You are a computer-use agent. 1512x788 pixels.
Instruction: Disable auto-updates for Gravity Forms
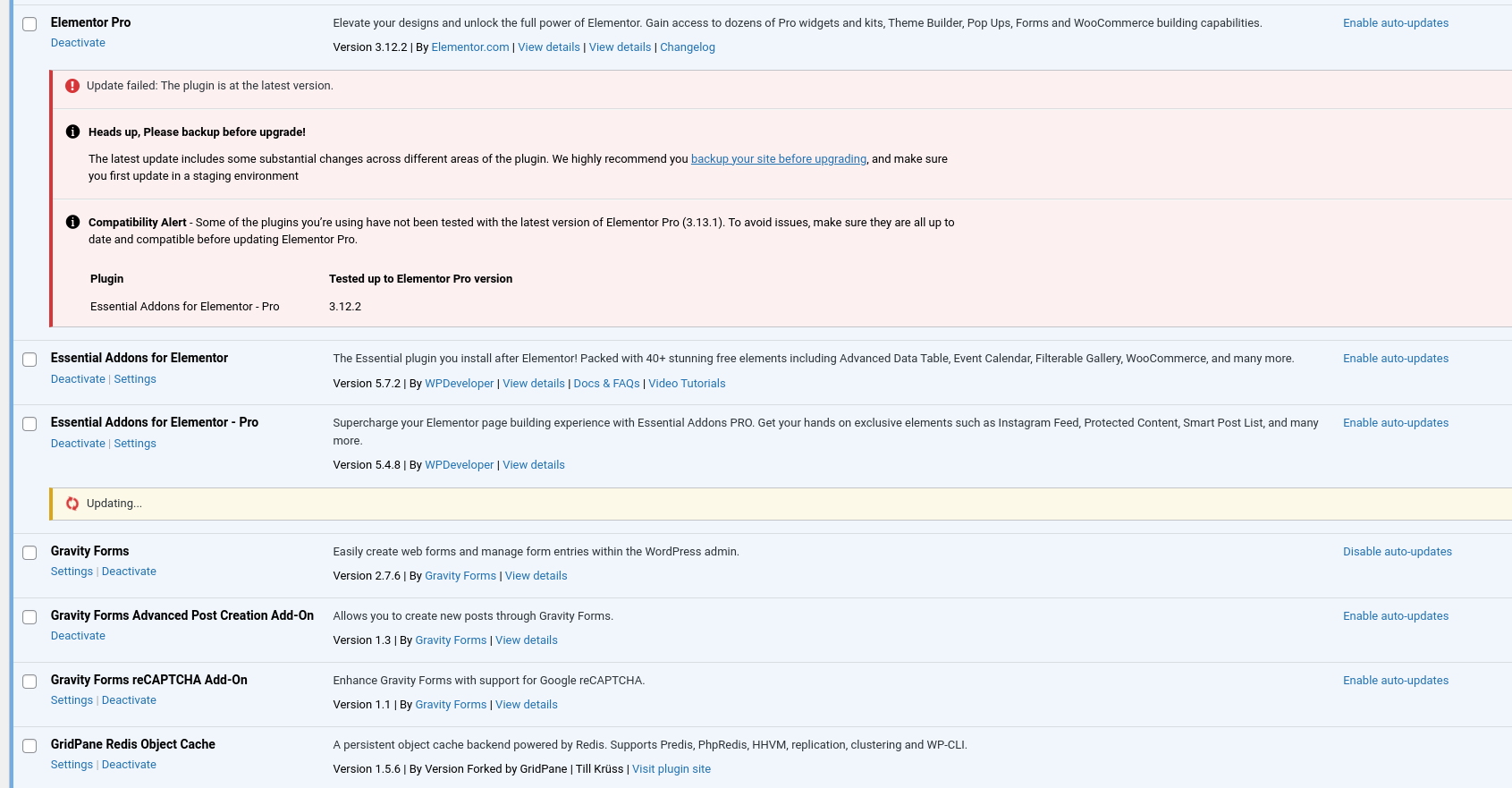[1397, 552]
